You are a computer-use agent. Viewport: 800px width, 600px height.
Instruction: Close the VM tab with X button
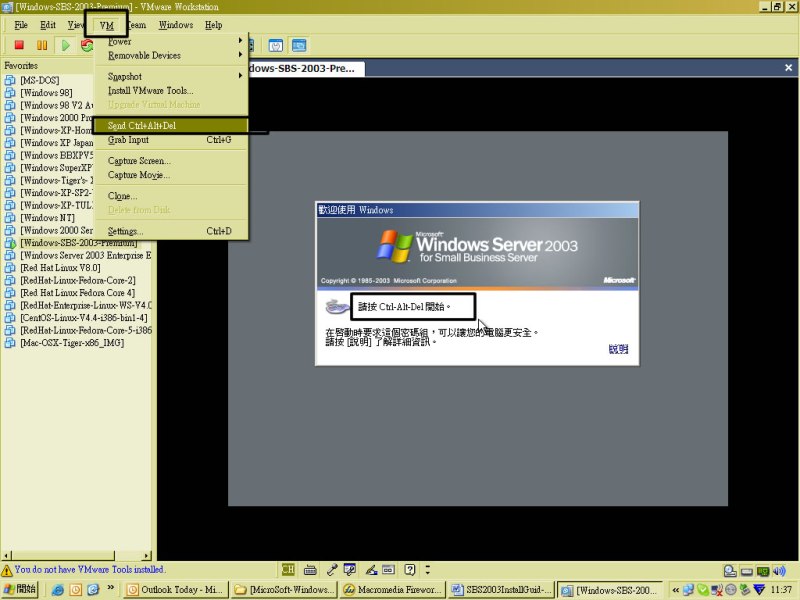[788, 67]
